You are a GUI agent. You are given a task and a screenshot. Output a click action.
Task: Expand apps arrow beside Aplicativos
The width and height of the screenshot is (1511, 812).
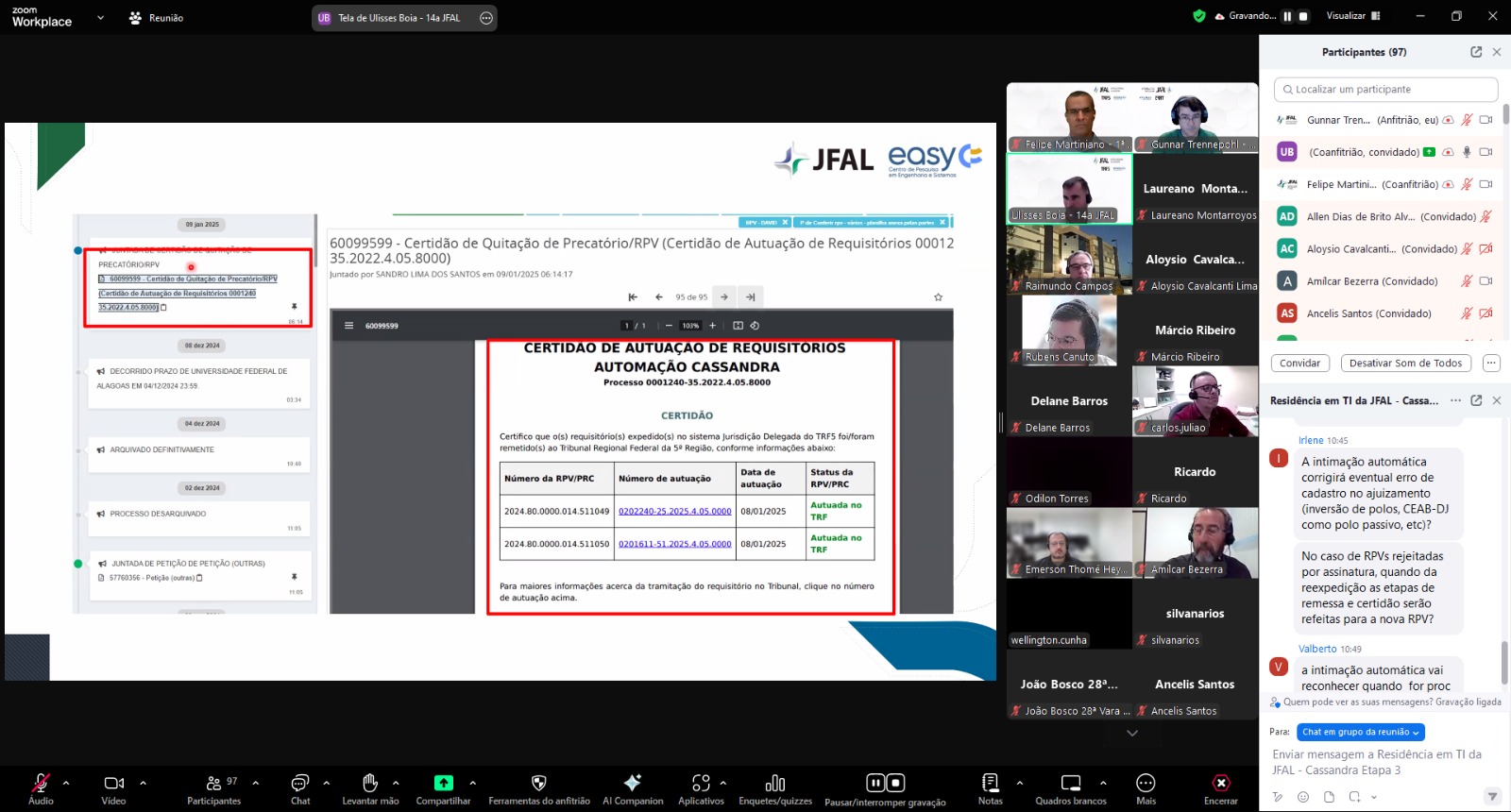[723, 783]
